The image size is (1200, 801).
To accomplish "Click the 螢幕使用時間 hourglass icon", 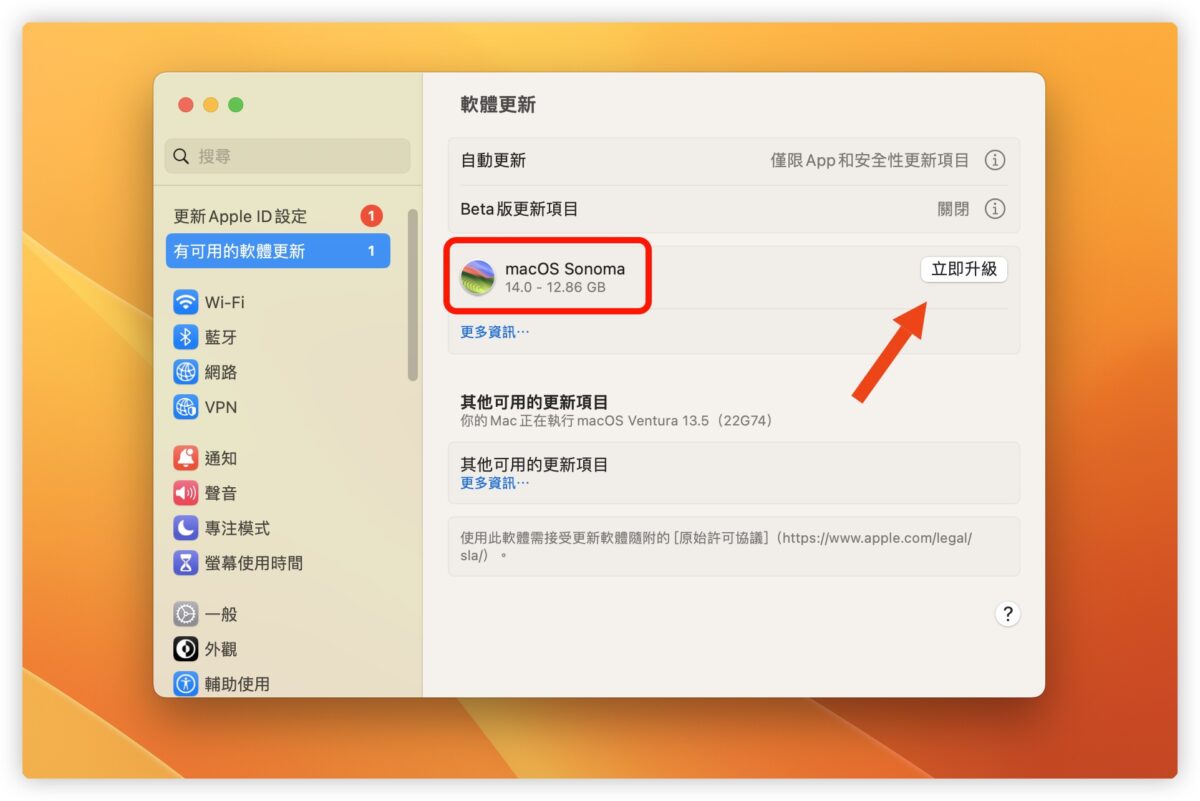I will [x=185, y=563].
